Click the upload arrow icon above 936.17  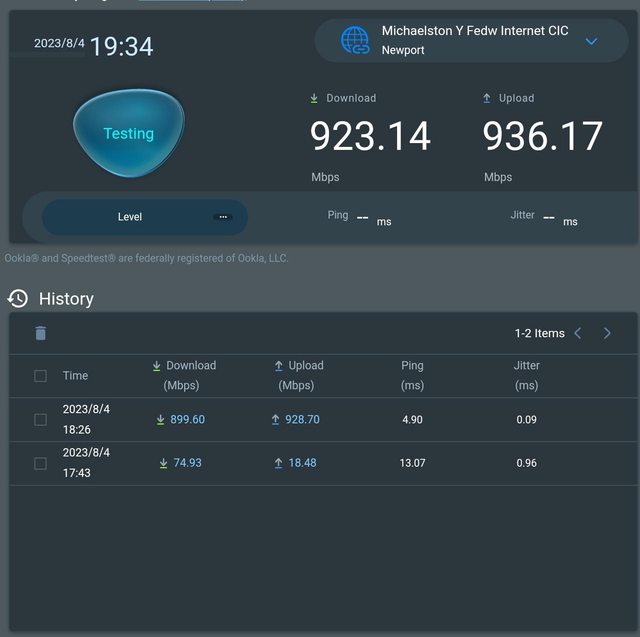(x=487, y=98)
